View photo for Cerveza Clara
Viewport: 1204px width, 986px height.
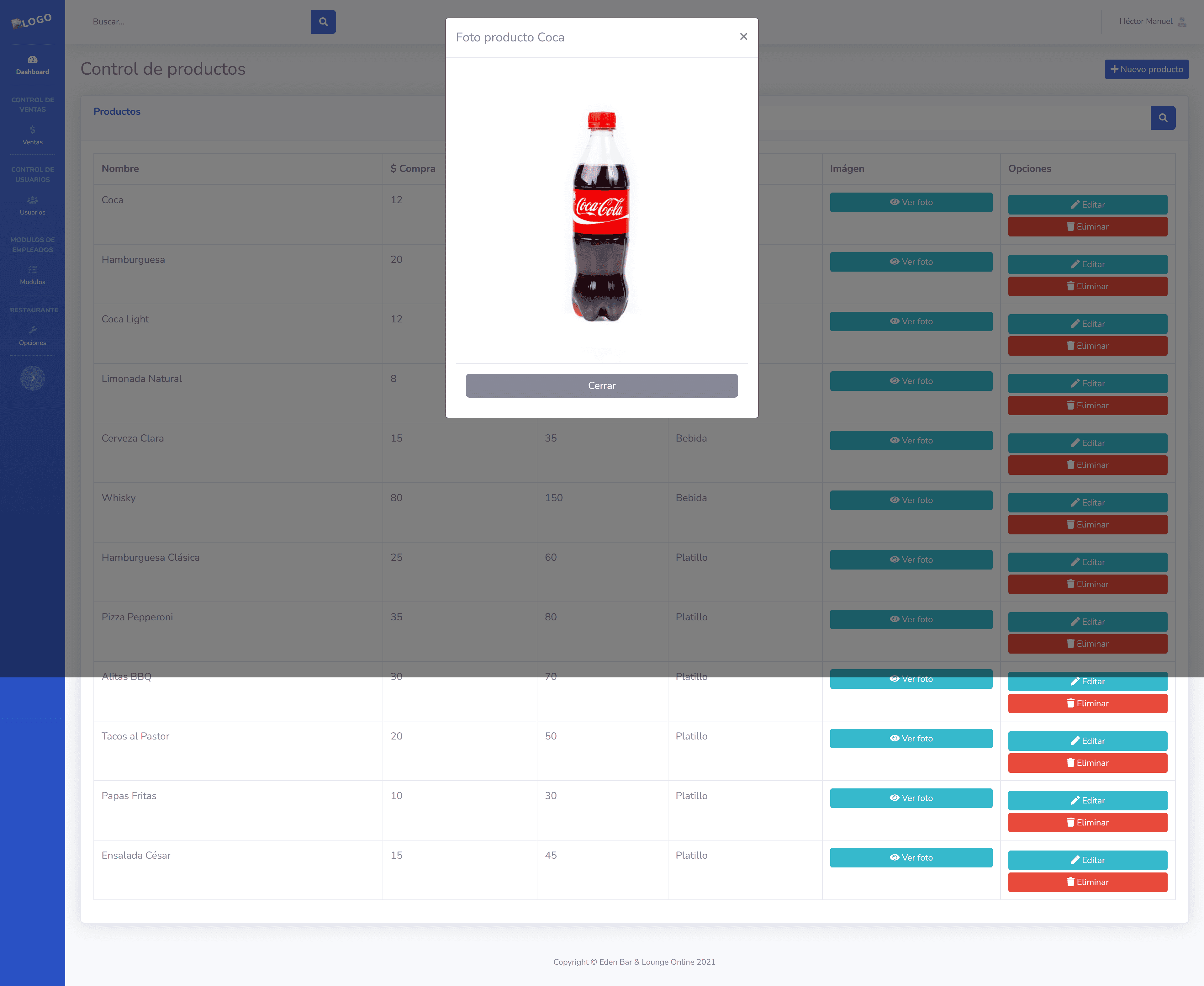coord(911,441)
